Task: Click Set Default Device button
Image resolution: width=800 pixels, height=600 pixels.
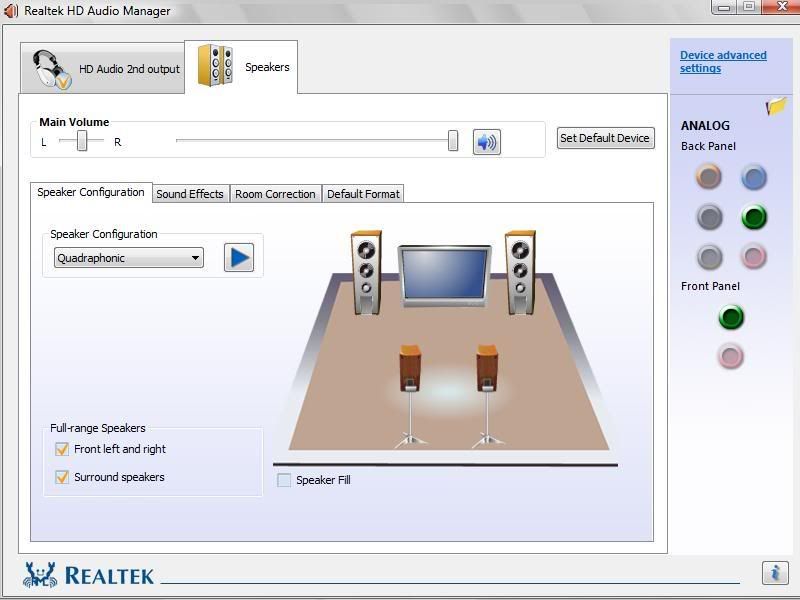Action: click(x=605, y=138)
